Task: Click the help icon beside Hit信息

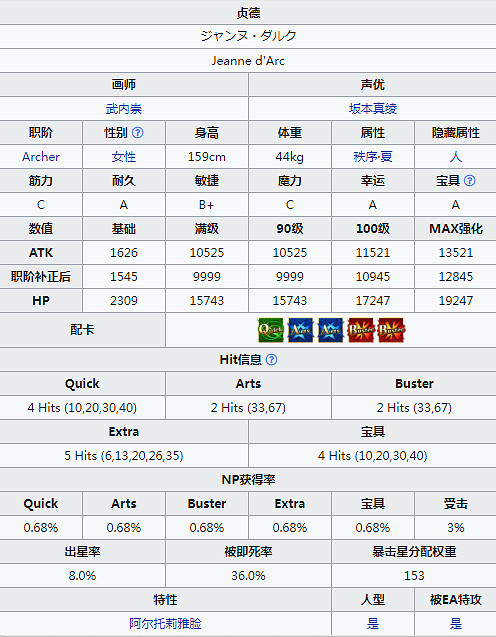Action: 271,360
